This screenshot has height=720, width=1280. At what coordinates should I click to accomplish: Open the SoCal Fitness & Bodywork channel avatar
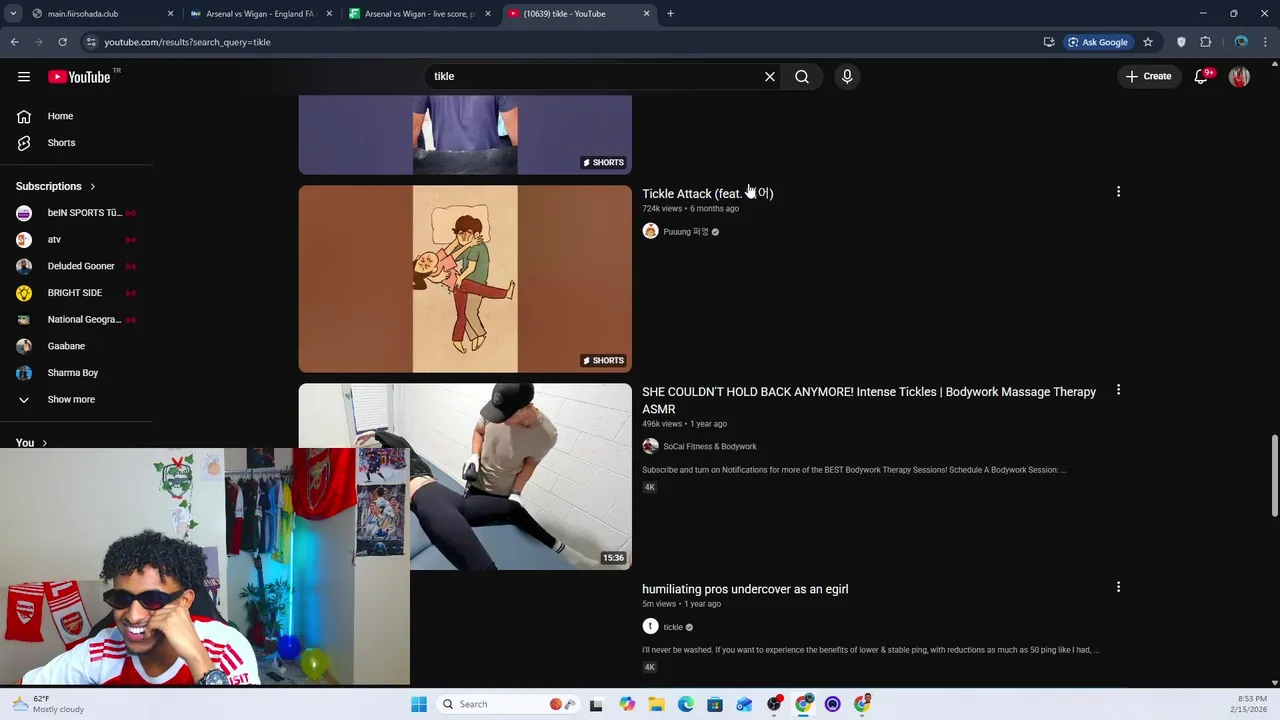[650, 446]
